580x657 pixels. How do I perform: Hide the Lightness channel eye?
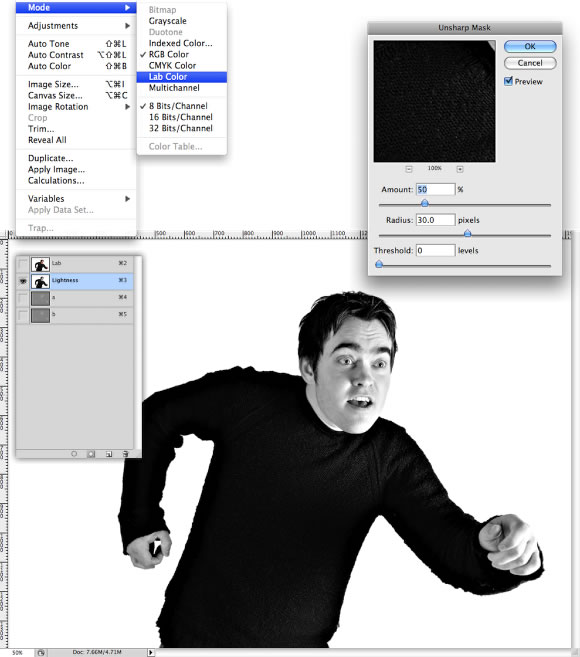(23, 281)
